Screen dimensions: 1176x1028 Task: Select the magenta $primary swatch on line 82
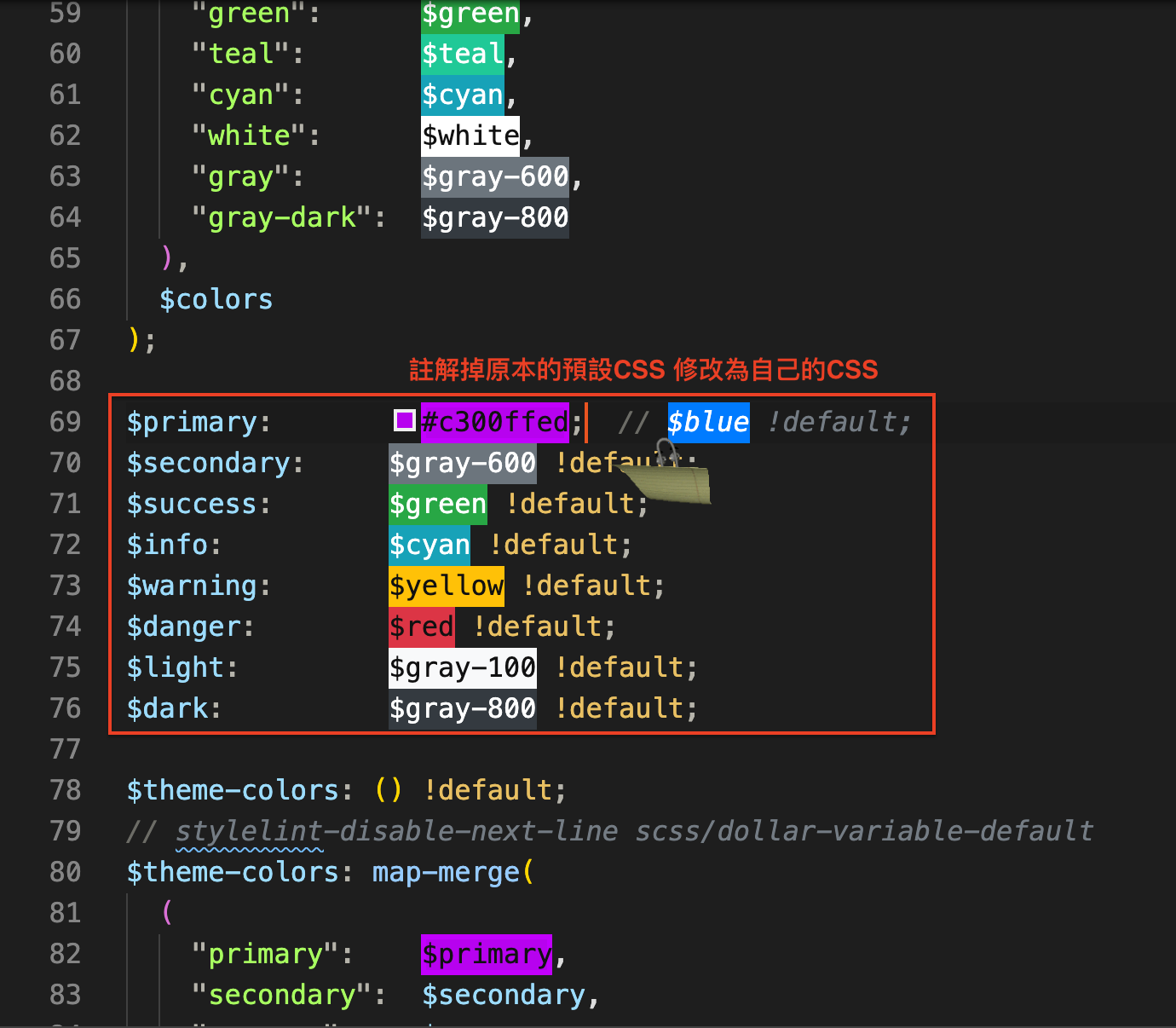pos(486,954)
